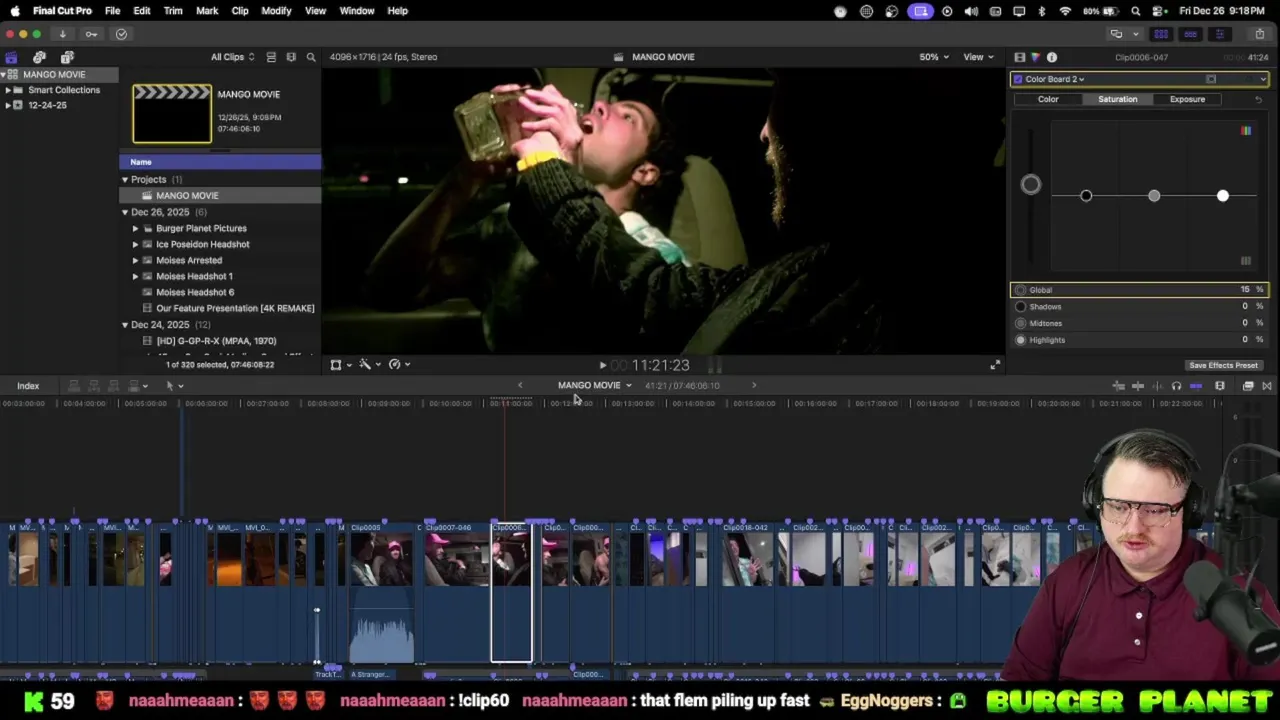The width and height of the screenshot is (1280, 720).
Task: Open the All Clips filter pop-up
Action: (232, 57)
